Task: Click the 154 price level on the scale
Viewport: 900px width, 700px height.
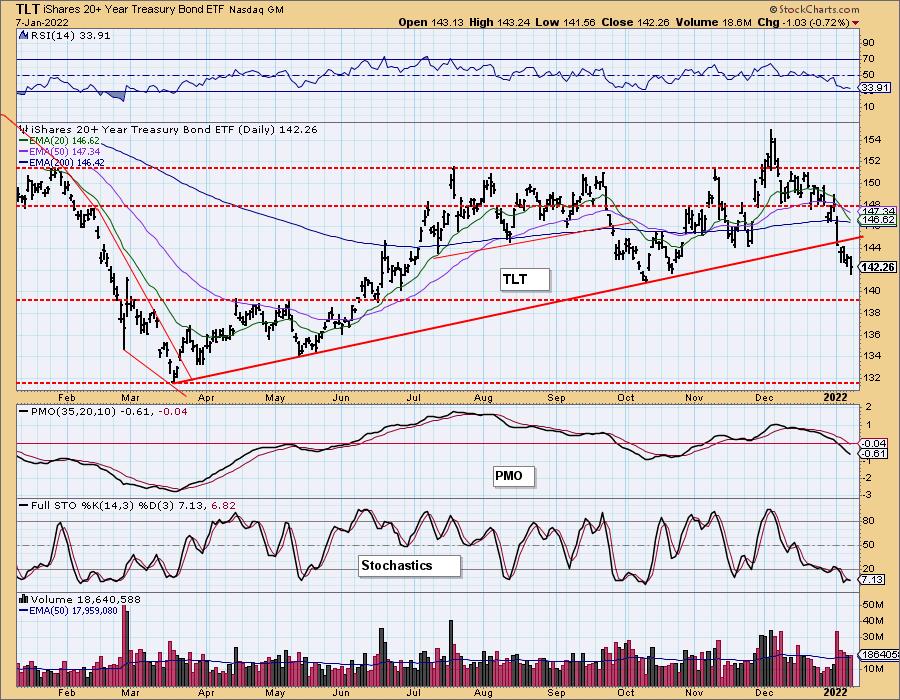Action: point(871,139)
